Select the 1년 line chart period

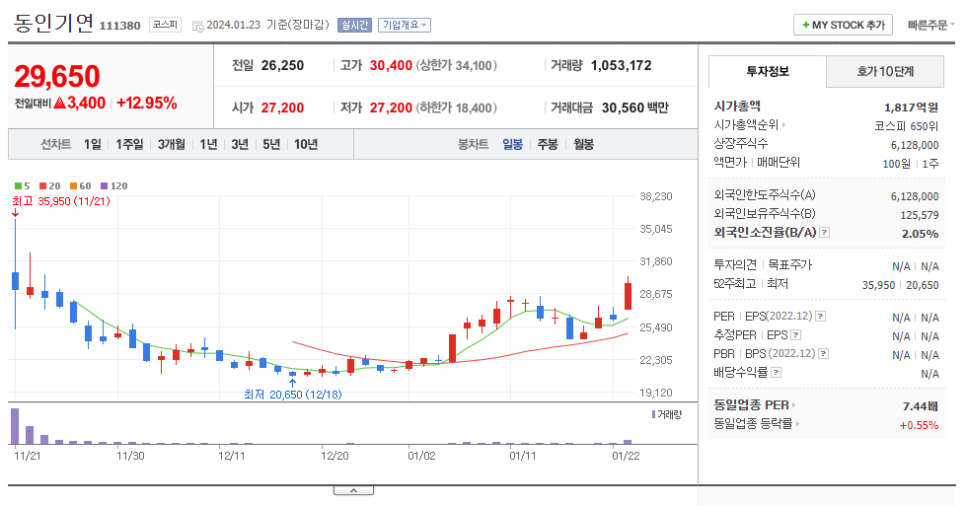(208, 144)
